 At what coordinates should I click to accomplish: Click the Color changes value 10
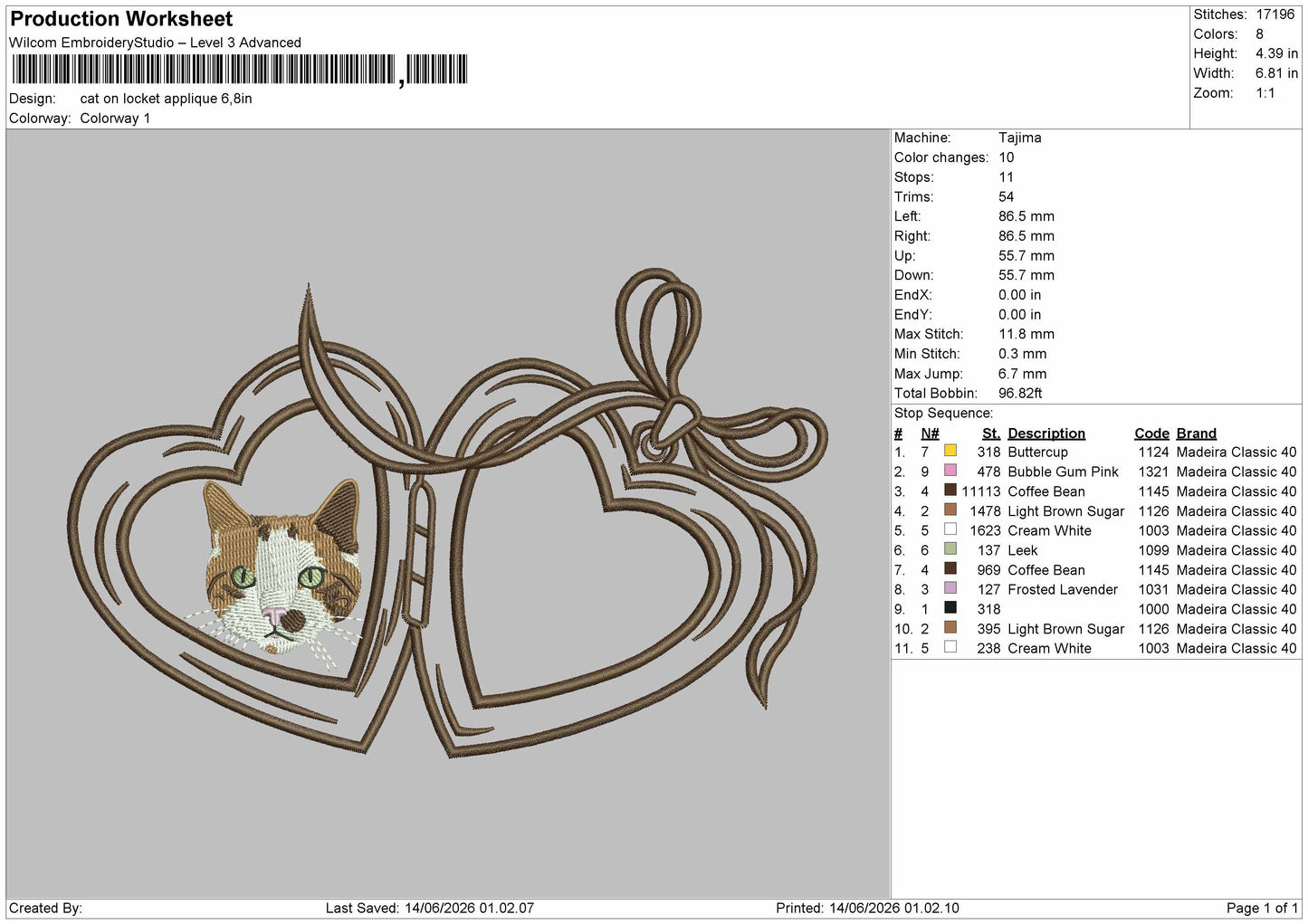1006,157
